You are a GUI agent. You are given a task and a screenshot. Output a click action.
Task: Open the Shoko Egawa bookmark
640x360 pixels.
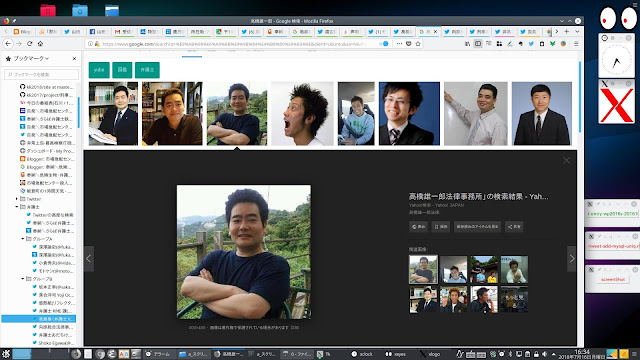53,343
